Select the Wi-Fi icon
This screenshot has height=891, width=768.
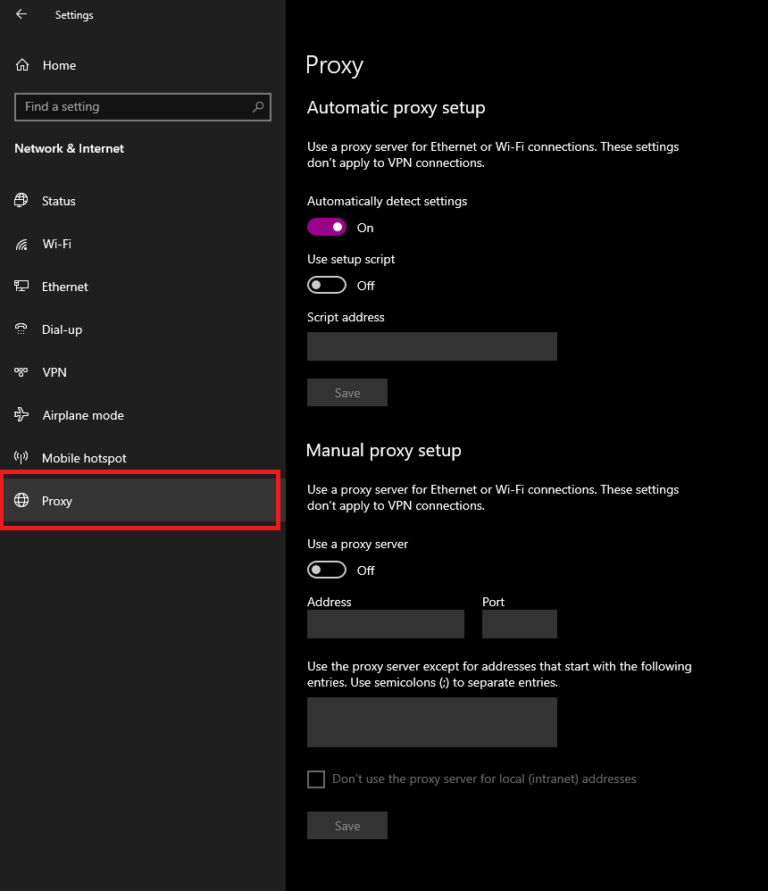point(22,244)
